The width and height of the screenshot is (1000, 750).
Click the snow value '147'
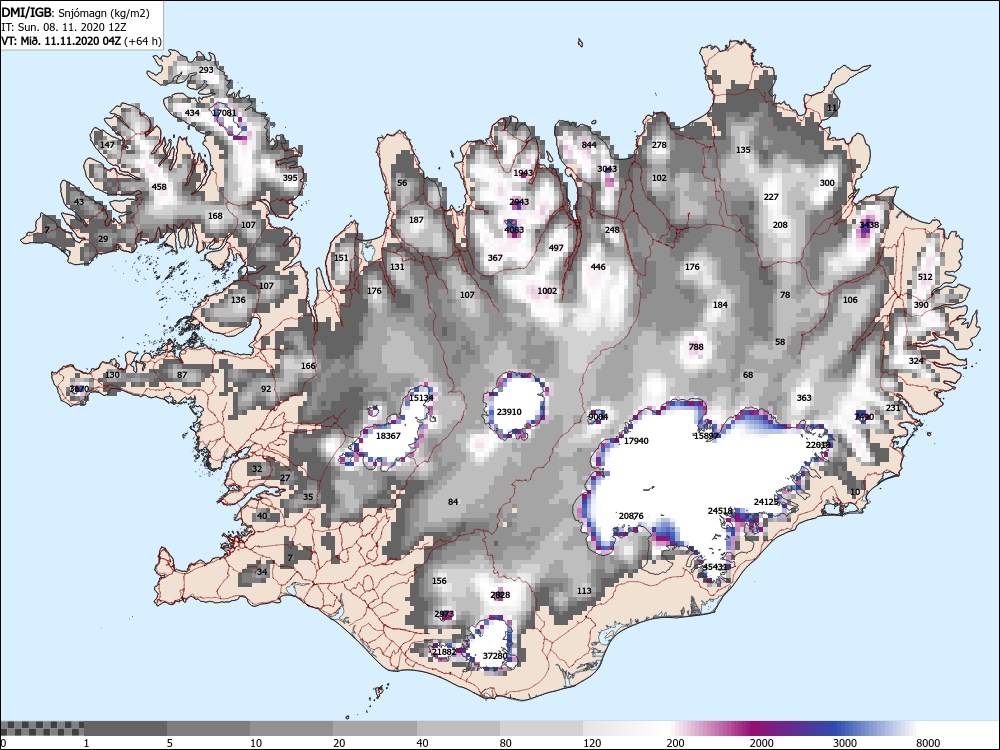click(x=107, y=145)
